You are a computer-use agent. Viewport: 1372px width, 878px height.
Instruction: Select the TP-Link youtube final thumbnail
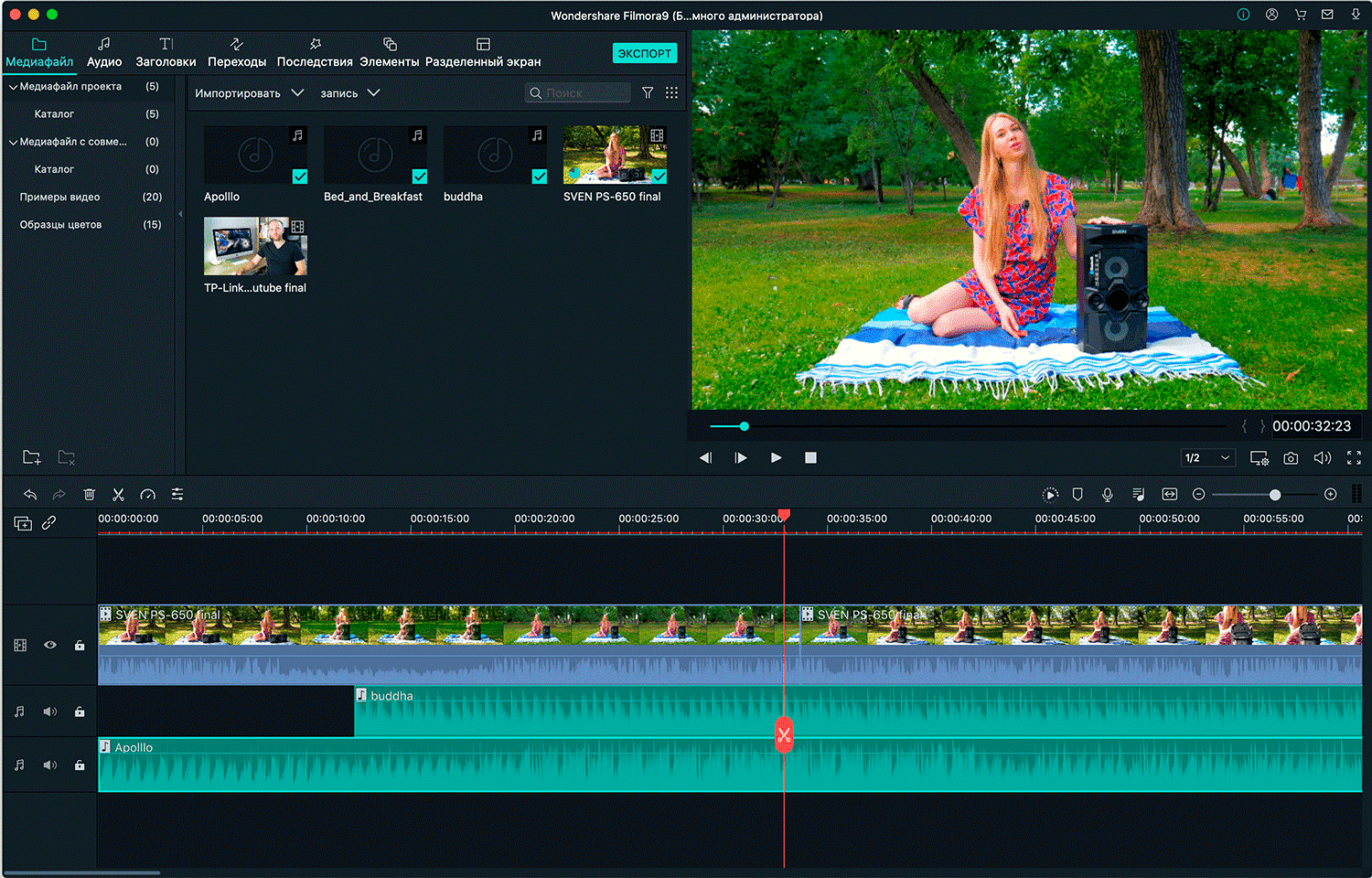[x=255, y=246]
